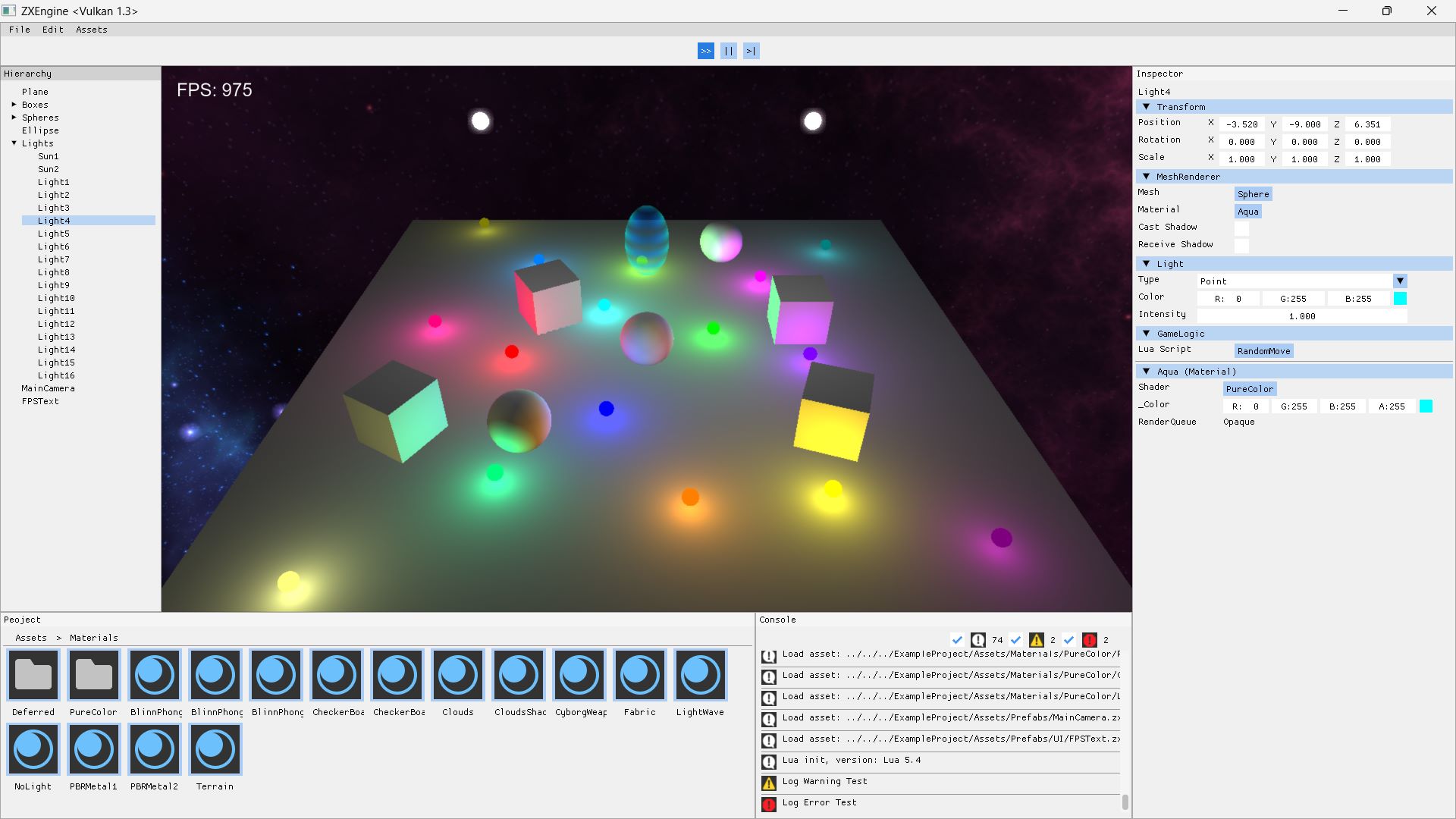Click the Intensity value field
This screenshot has width=1456, height=819.
click(1301, 316)
